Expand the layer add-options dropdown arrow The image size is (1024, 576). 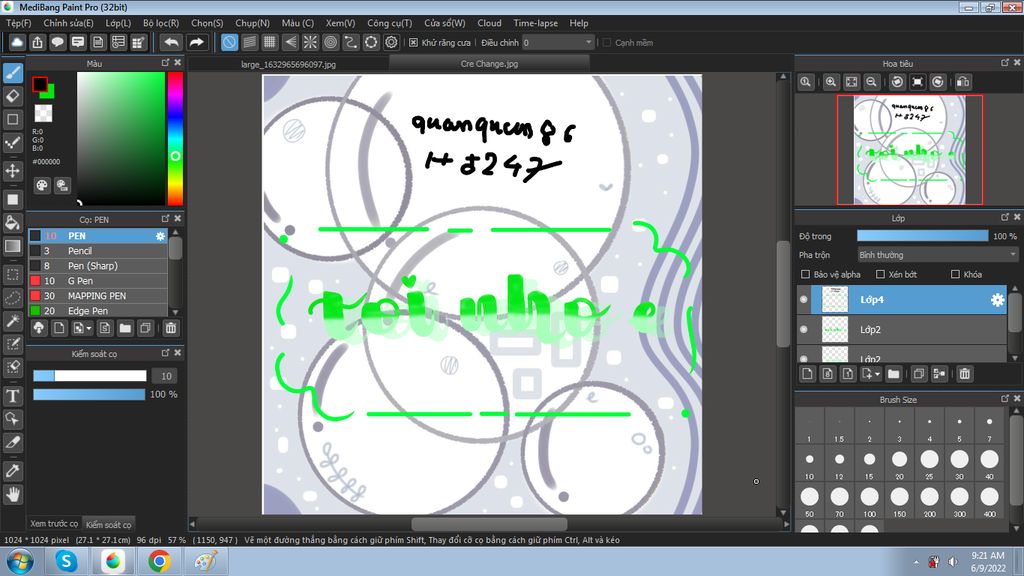(x=878, y=374)
